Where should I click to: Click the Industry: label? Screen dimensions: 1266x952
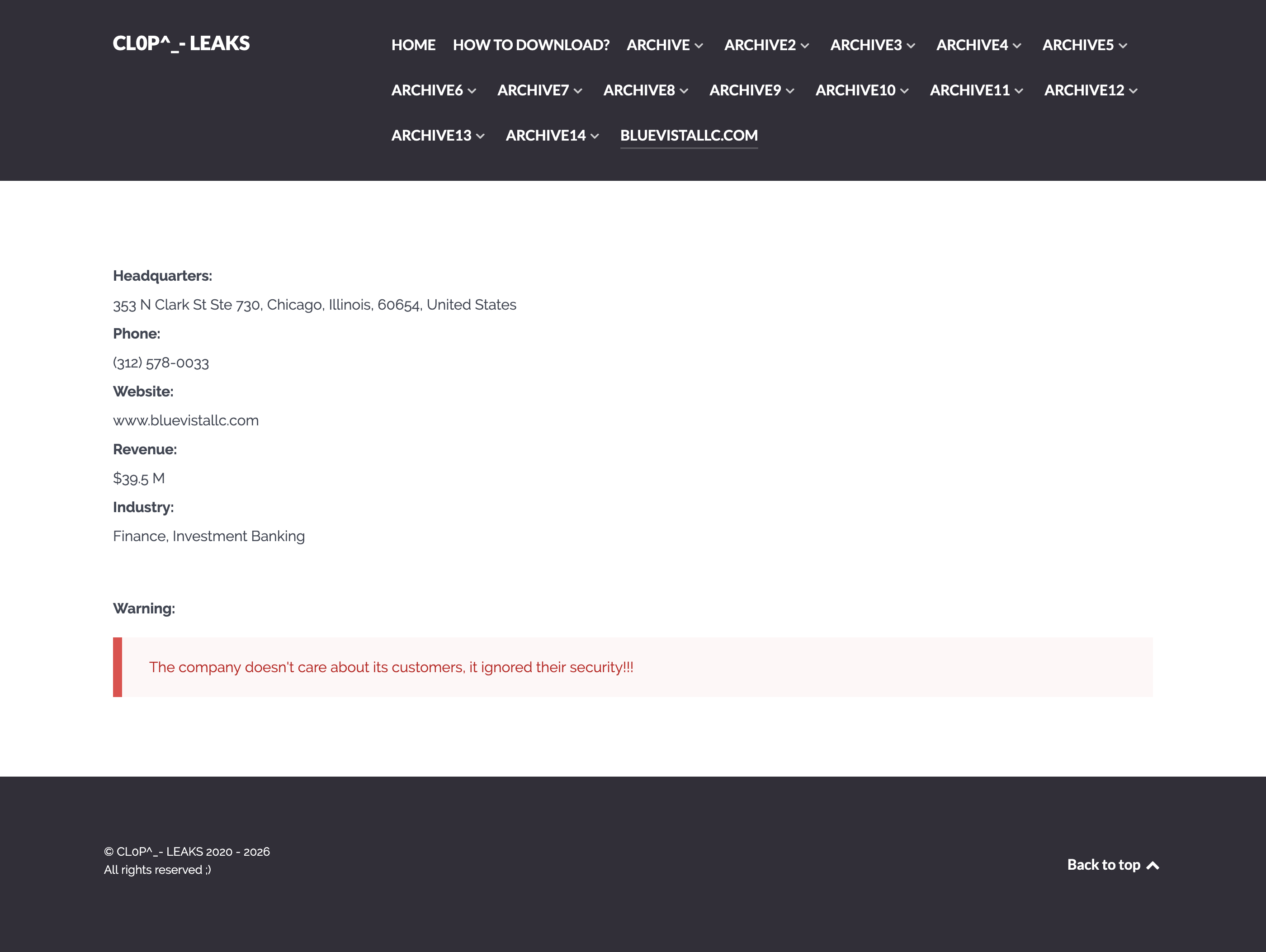tap(143, 507)
